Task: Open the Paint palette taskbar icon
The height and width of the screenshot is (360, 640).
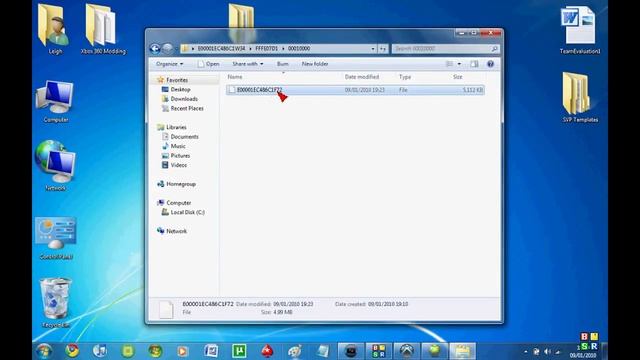Action: [x=295, y=351]
